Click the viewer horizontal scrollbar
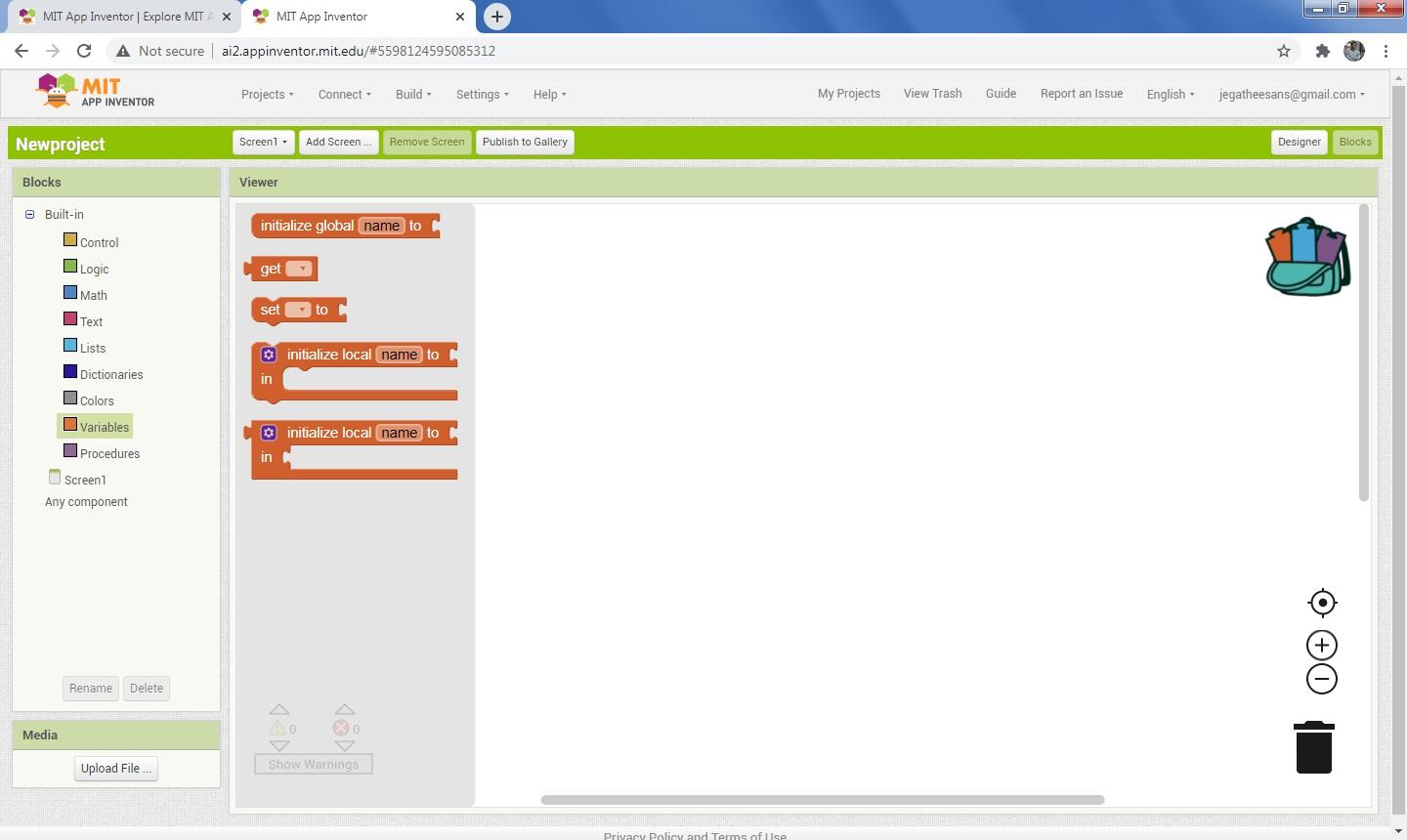The width and height of the screenshot is (1407, 840). [821, 799]
